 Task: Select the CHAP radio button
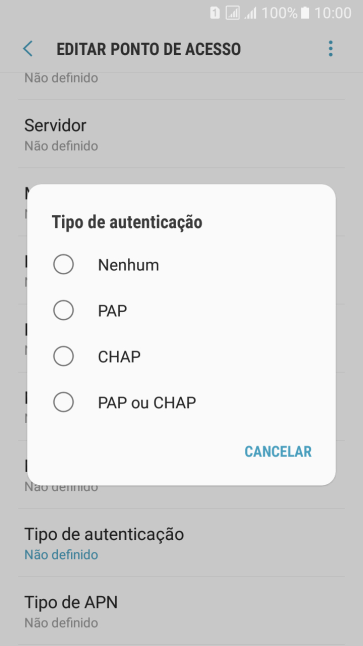pos(63,356)
